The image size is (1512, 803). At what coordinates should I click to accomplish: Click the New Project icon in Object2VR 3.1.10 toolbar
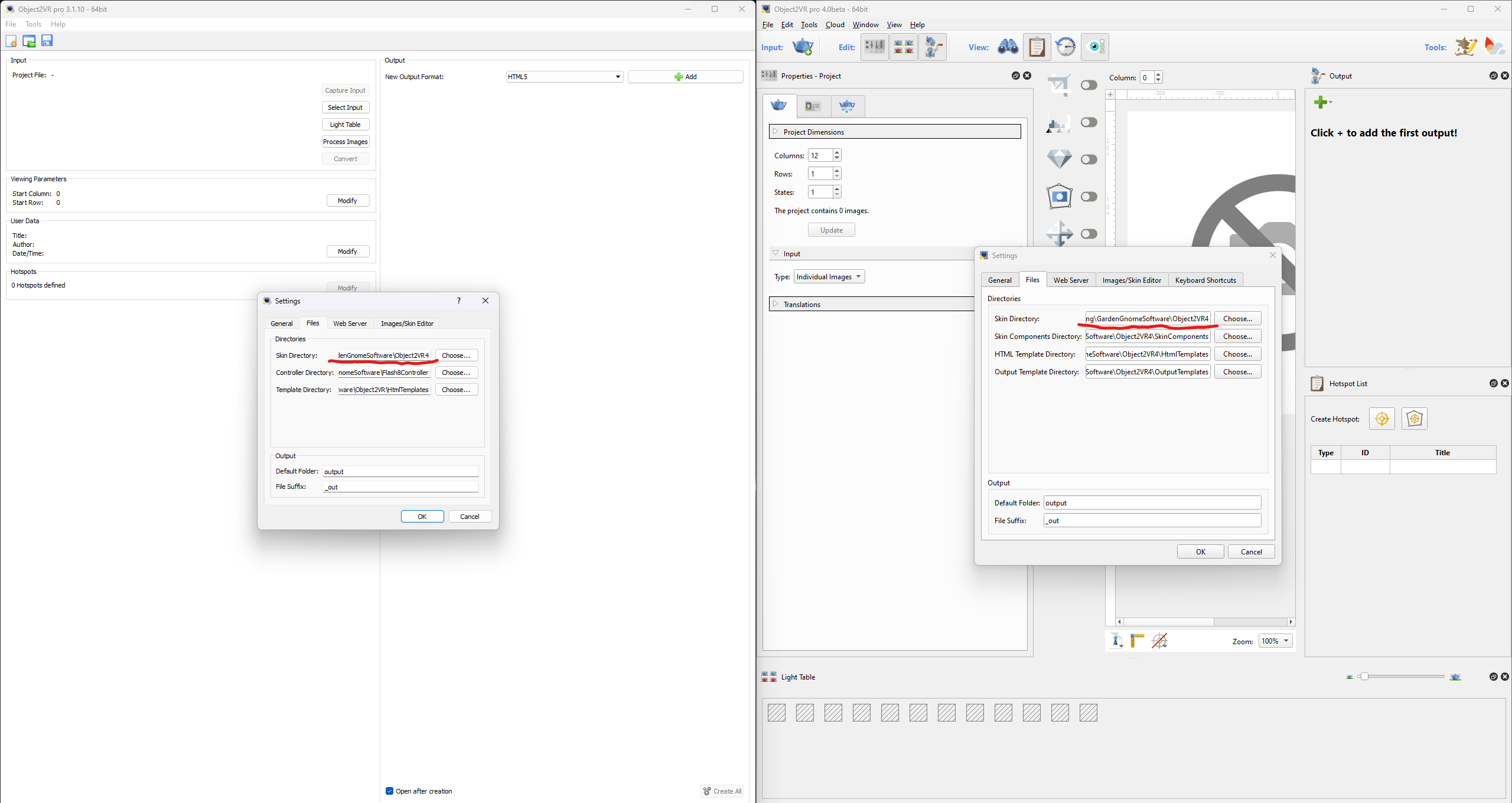tap(11, 41)
